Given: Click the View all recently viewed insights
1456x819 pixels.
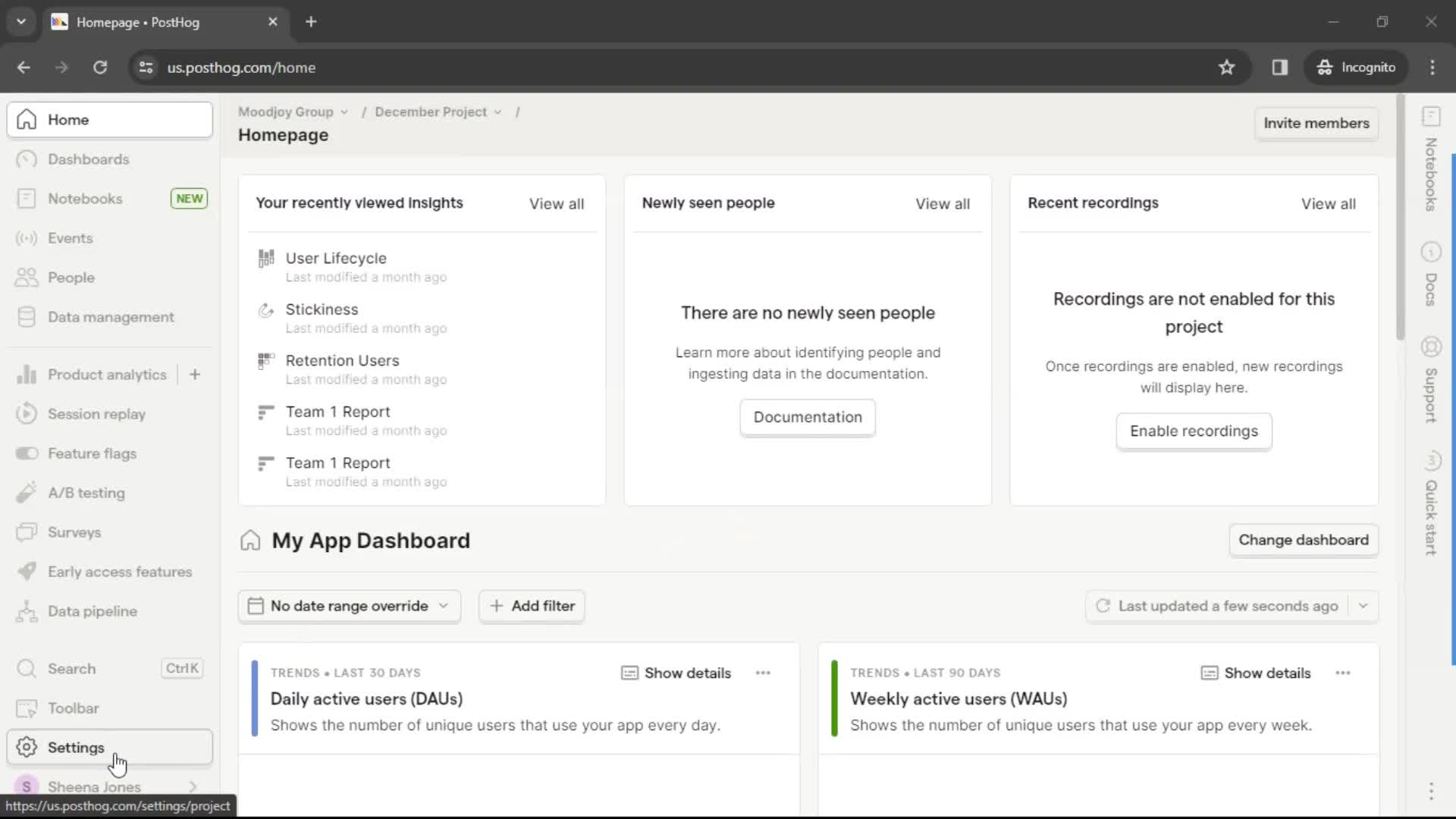Looking at the screenshot, I should pyautogui.click(x=555, y=203).
